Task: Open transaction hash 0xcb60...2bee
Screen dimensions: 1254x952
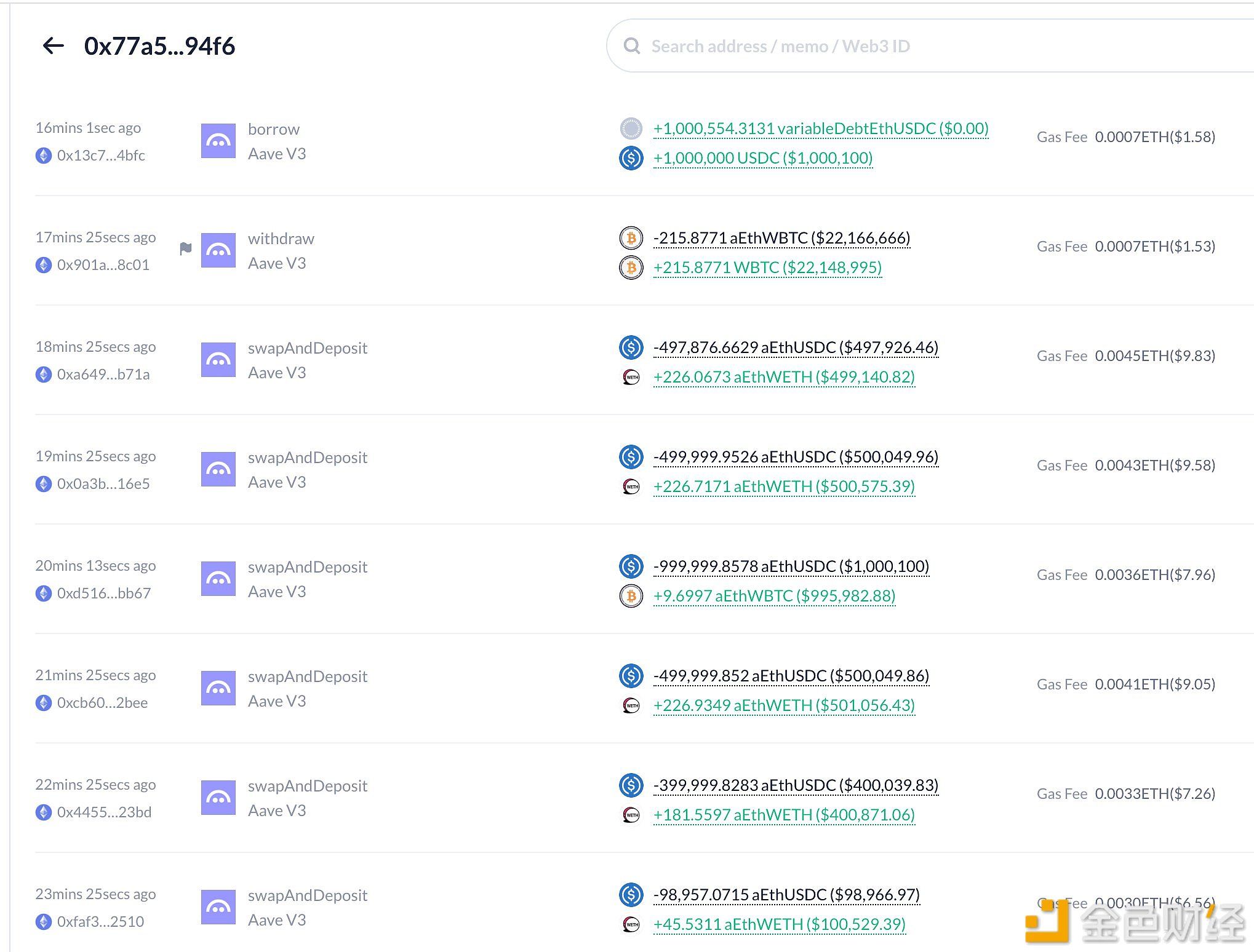Action: point(102,703)
